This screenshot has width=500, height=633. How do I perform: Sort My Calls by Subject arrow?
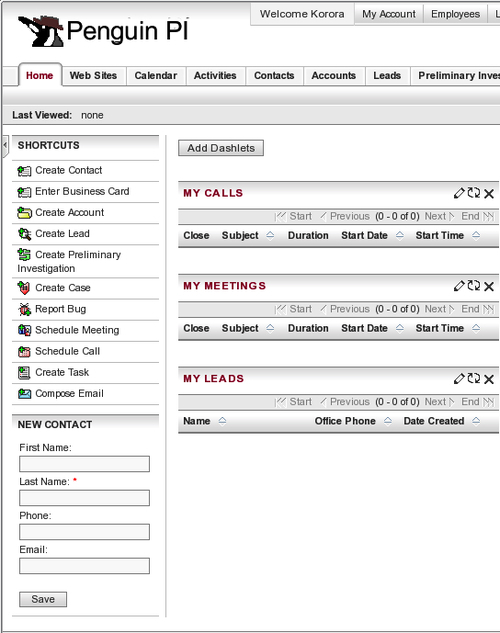[270, 236]
